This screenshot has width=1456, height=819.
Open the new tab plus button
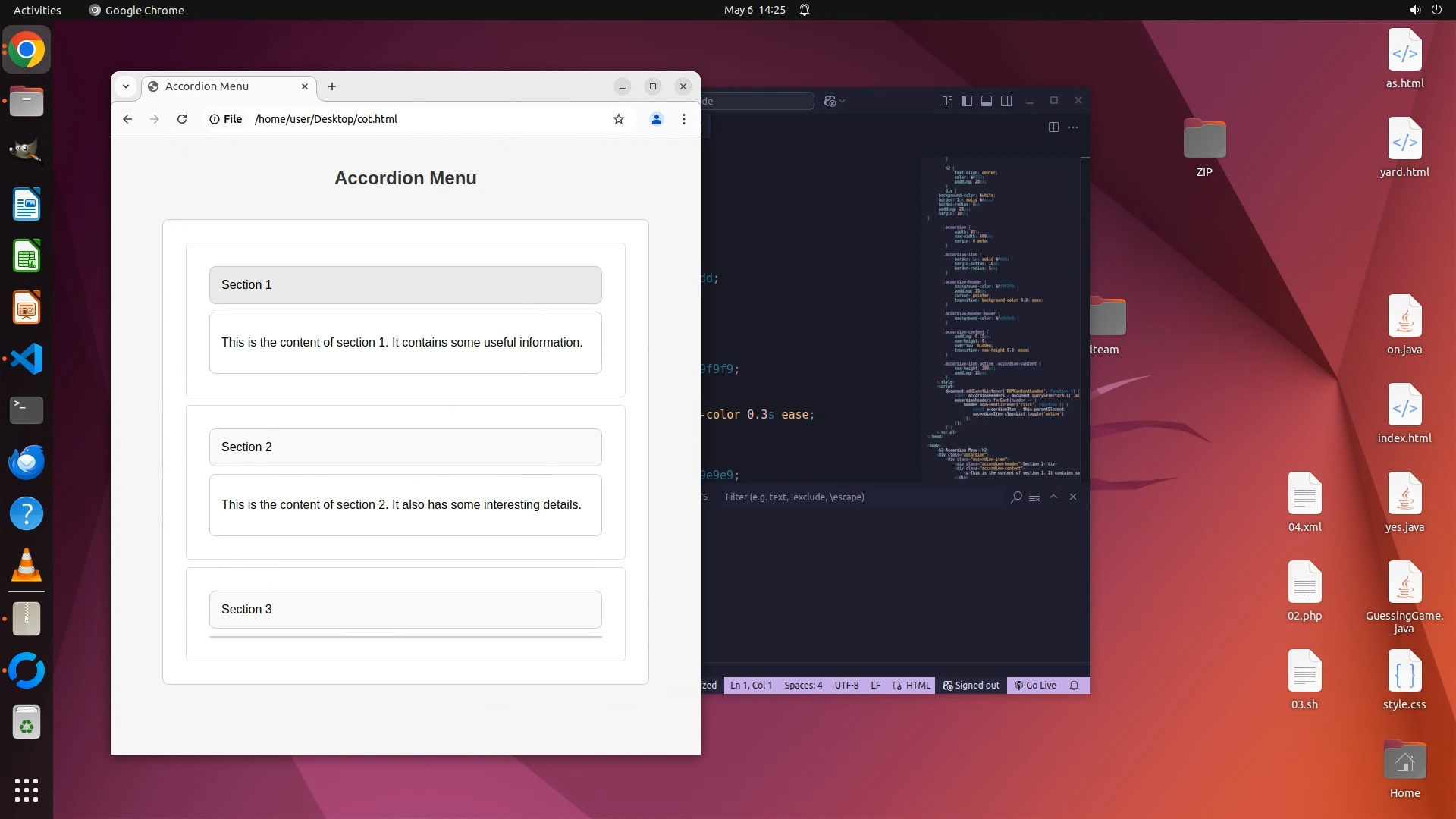coord(332,86)
